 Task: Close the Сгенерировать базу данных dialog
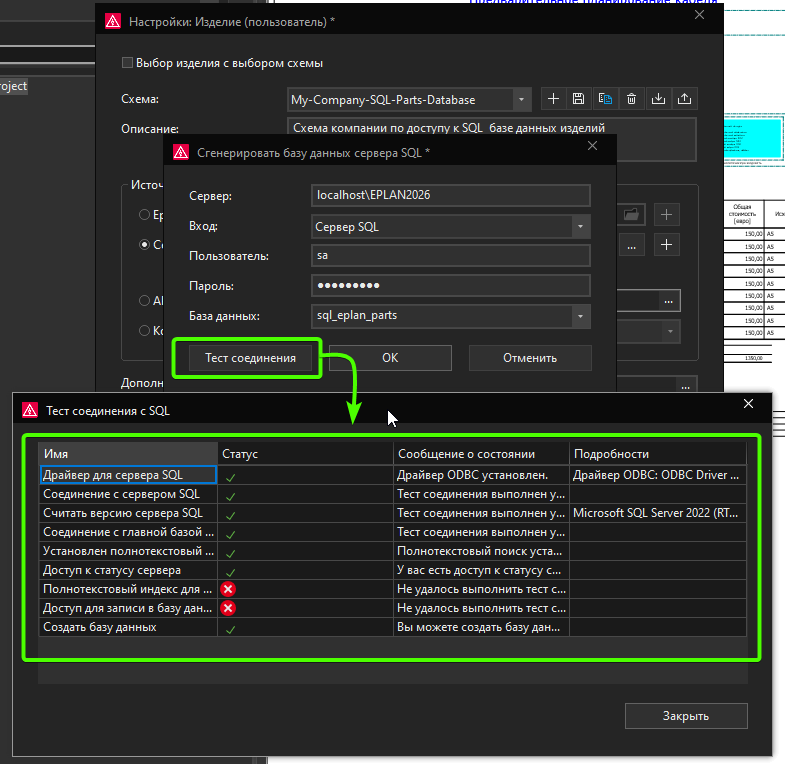(x=592, y=146)
